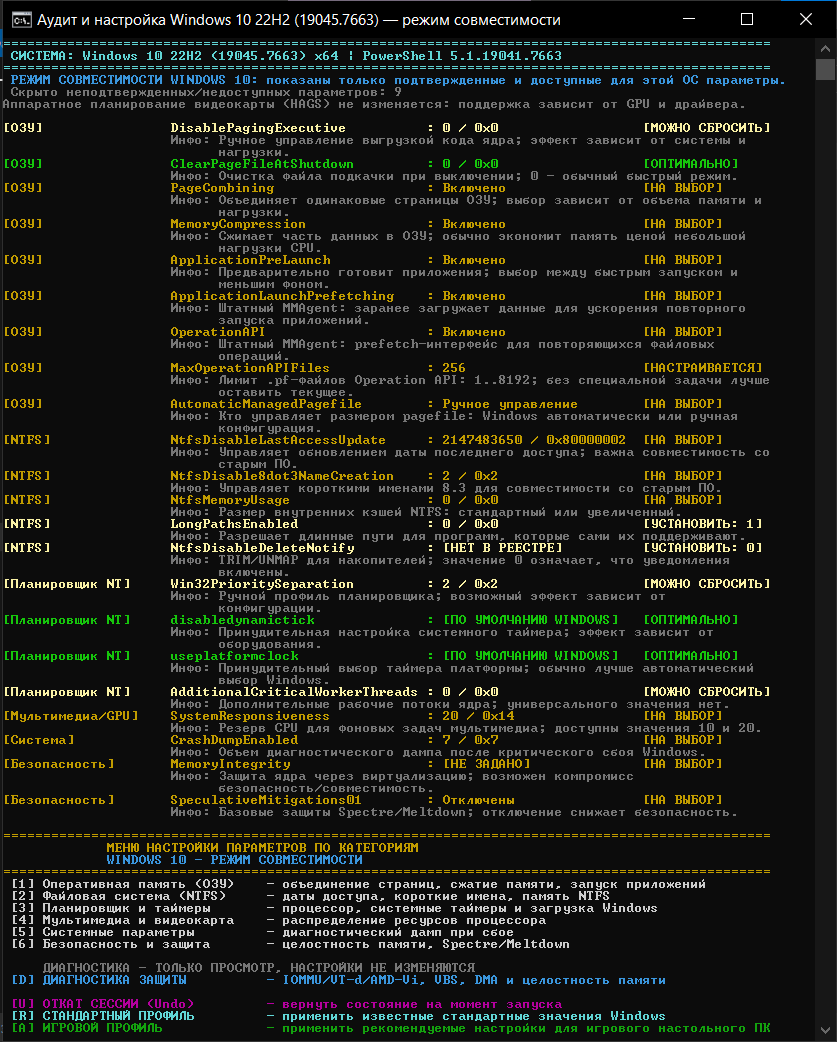
Task: Click the SpeculativeMitigations01 parameter name
Action: tap(266, 800)
